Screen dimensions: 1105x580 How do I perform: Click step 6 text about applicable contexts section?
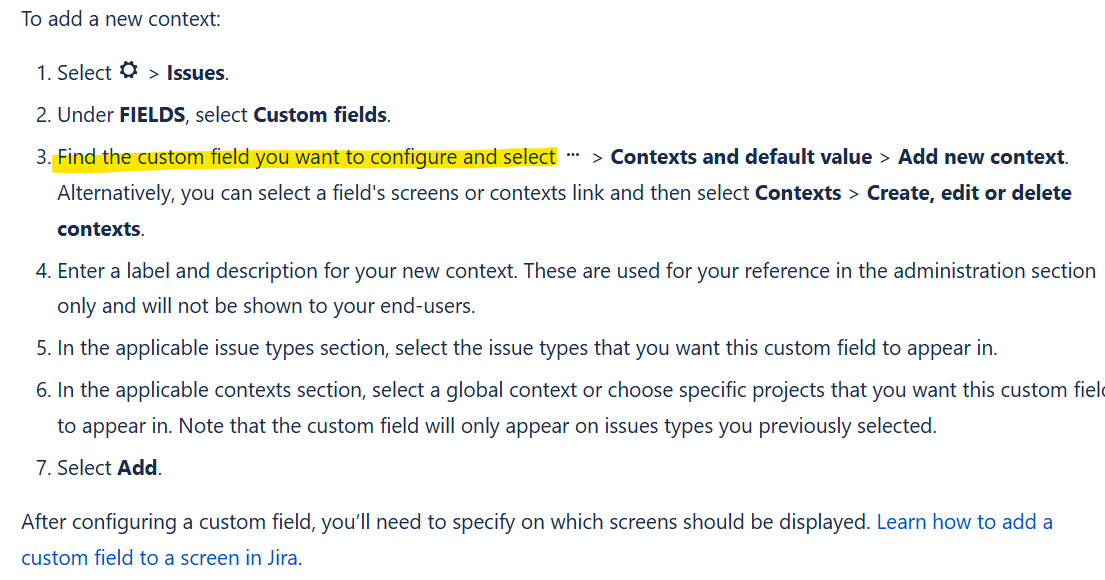(581, 408)
